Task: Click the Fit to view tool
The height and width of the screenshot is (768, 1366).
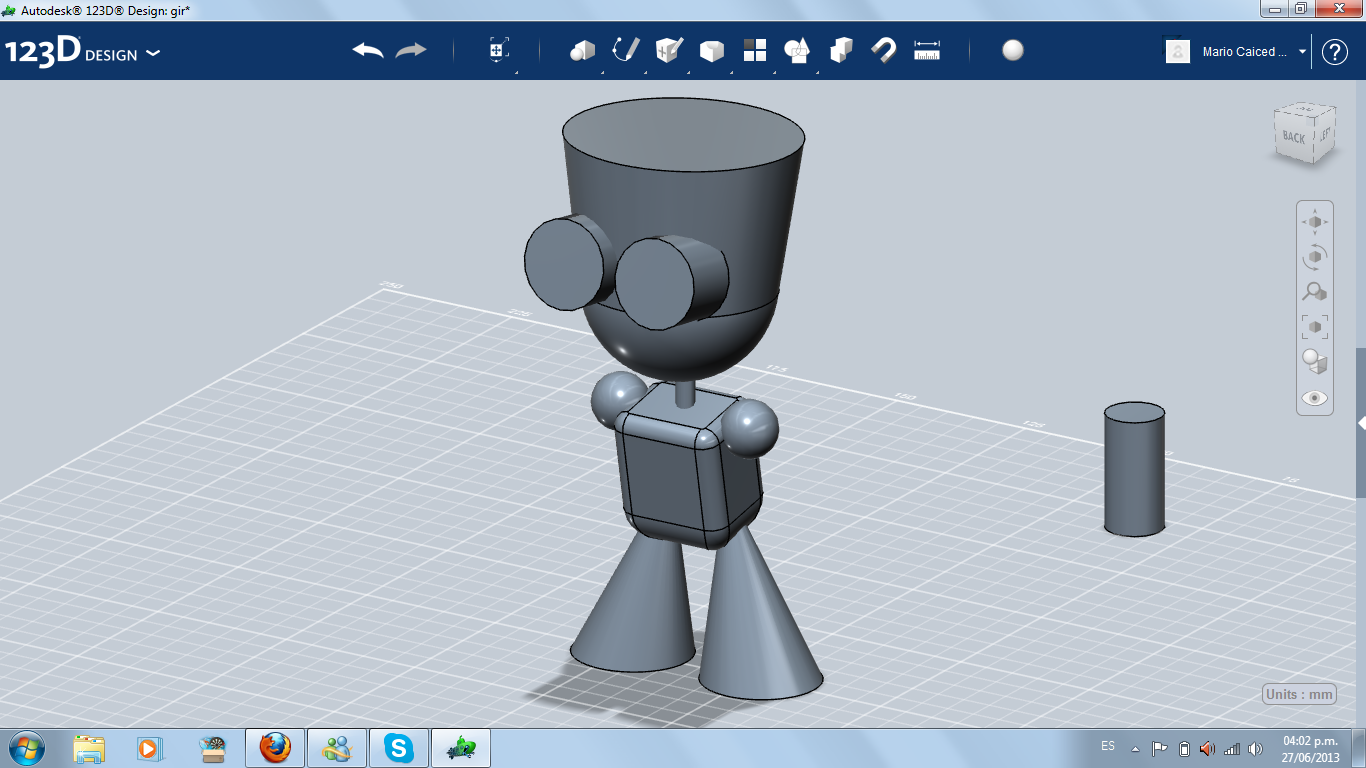Action: pos(1315,326)
